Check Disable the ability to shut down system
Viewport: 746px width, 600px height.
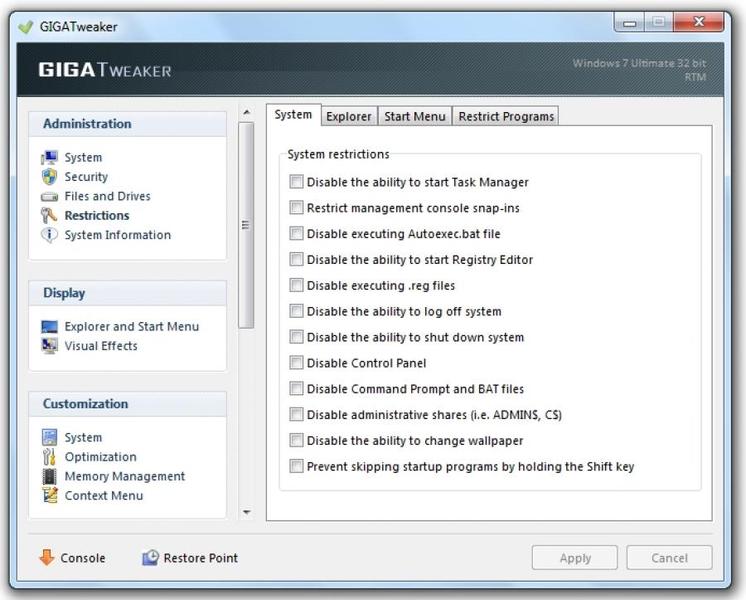296,336
